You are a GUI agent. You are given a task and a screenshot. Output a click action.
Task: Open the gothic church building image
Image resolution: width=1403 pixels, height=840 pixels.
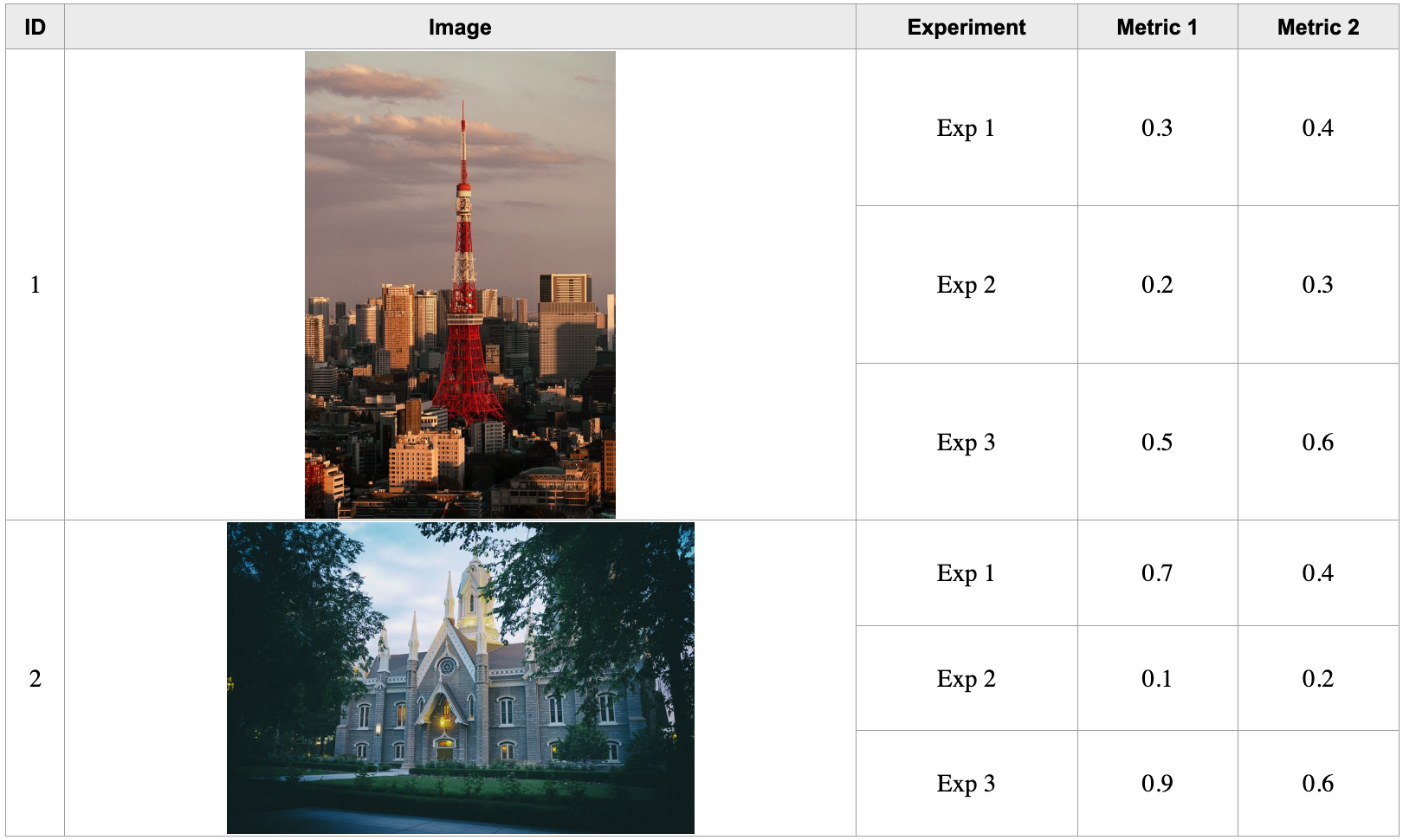tap(460, 678)
